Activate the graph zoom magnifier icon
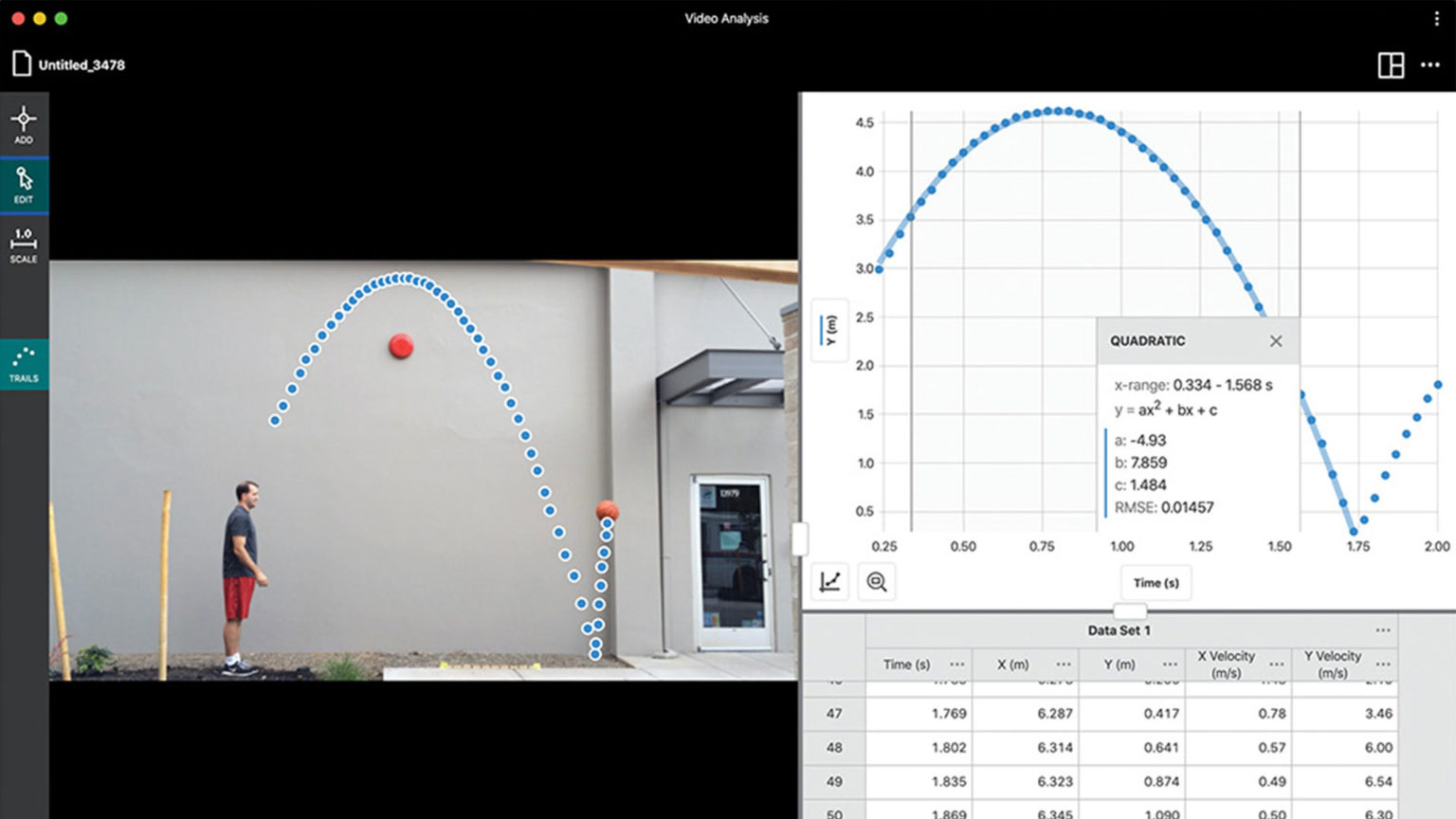 (x=876, y=581)
